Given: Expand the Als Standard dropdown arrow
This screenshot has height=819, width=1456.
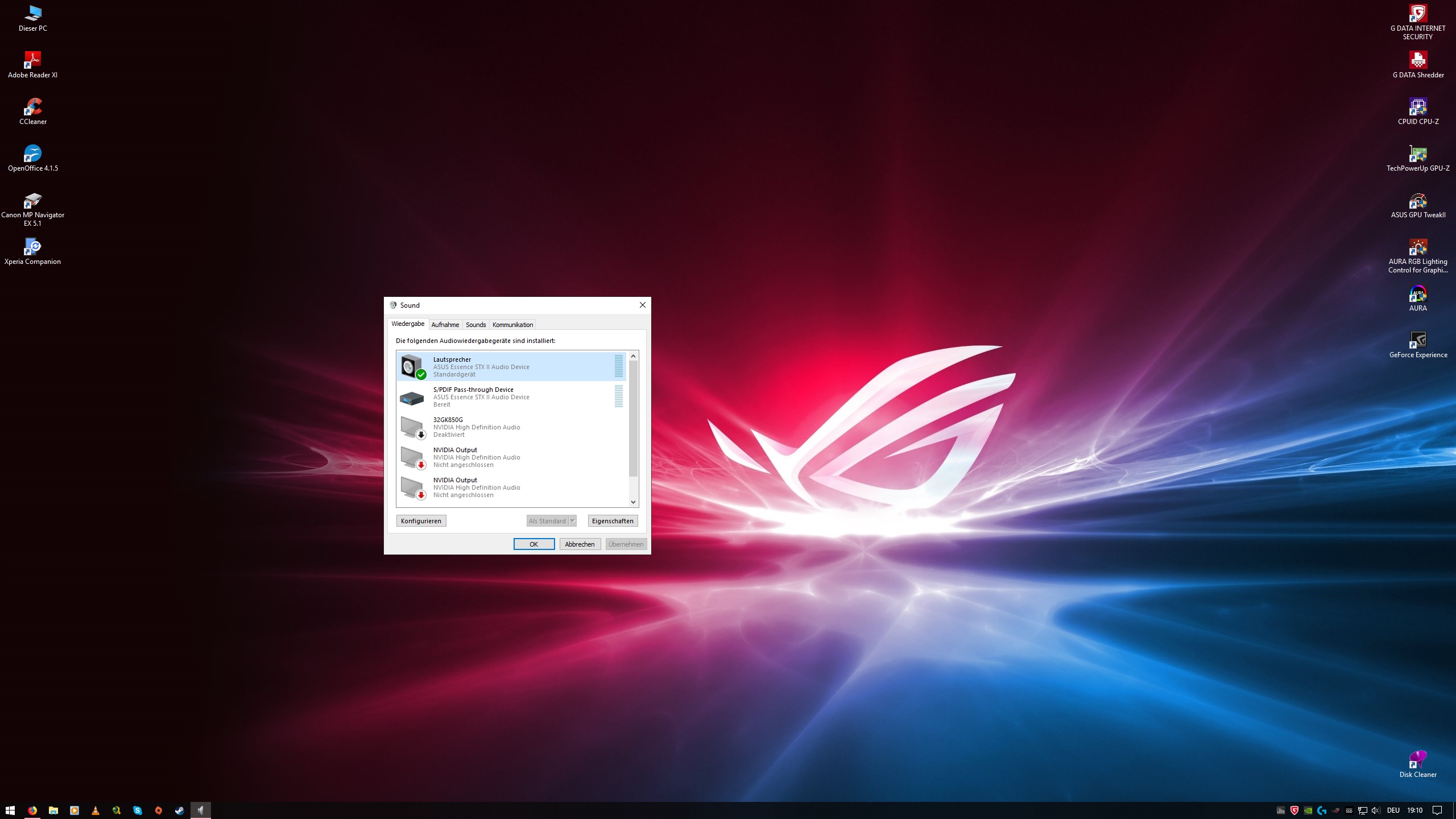Looking at the screenshot, I should click(573, 521).
